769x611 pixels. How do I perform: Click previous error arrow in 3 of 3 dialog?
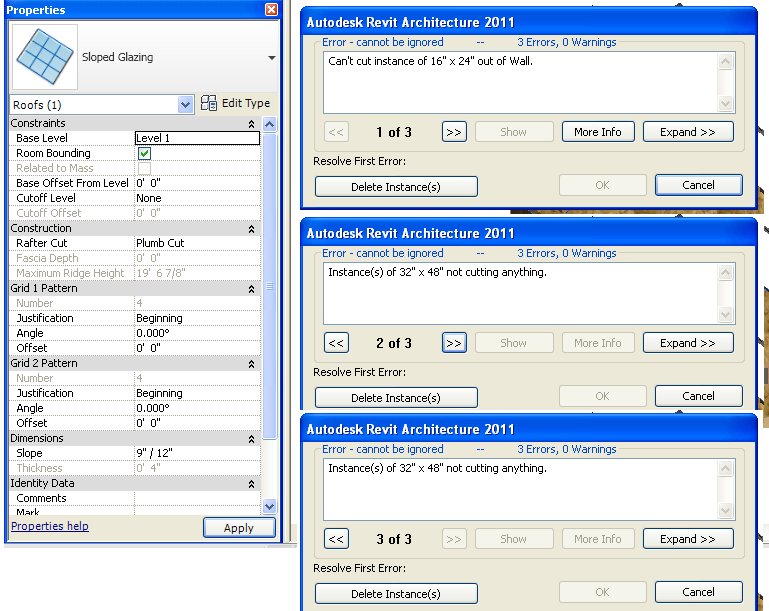click(x=336, y=539)
